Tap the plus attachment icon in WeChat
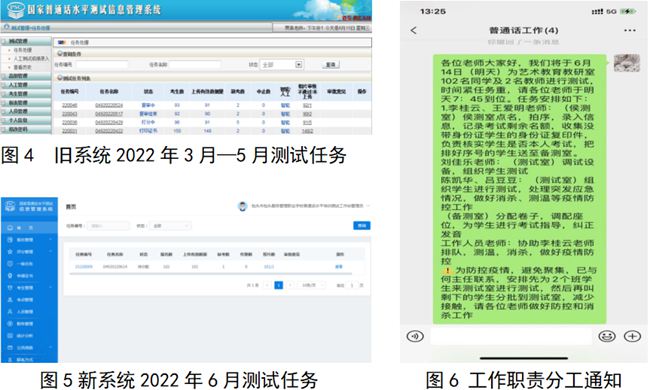This screenshot has width=650, height=390. pyautogui.click(x=632, y=336)
